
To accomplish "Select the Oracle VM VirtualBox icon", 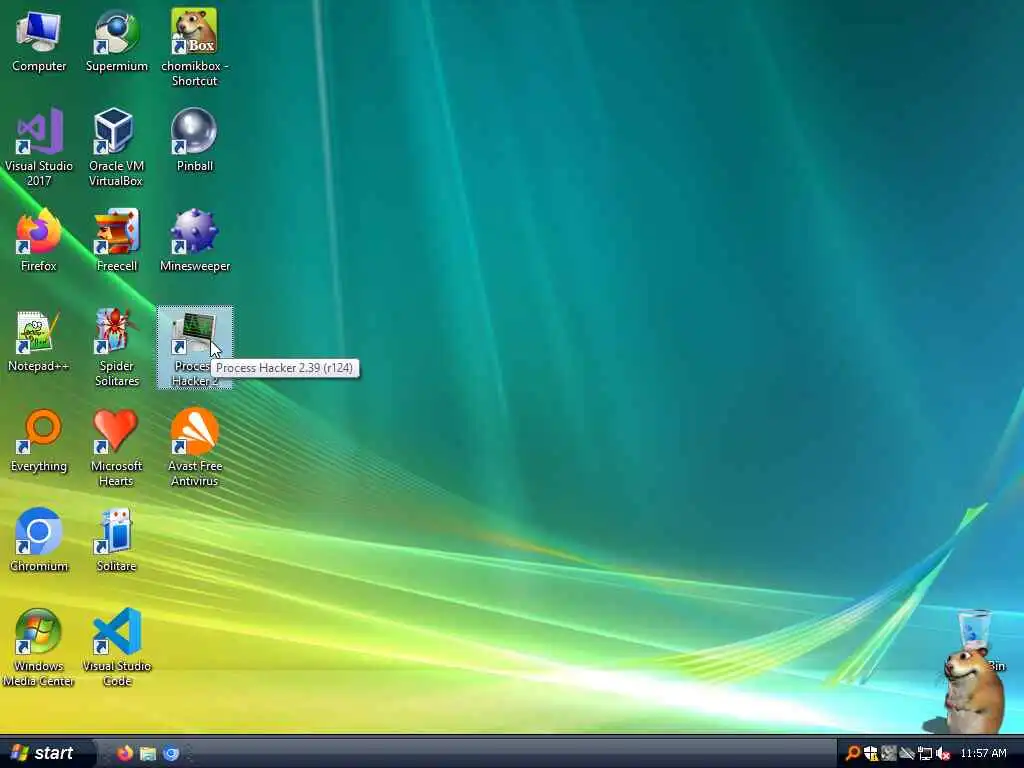I will tap(116, 148).
